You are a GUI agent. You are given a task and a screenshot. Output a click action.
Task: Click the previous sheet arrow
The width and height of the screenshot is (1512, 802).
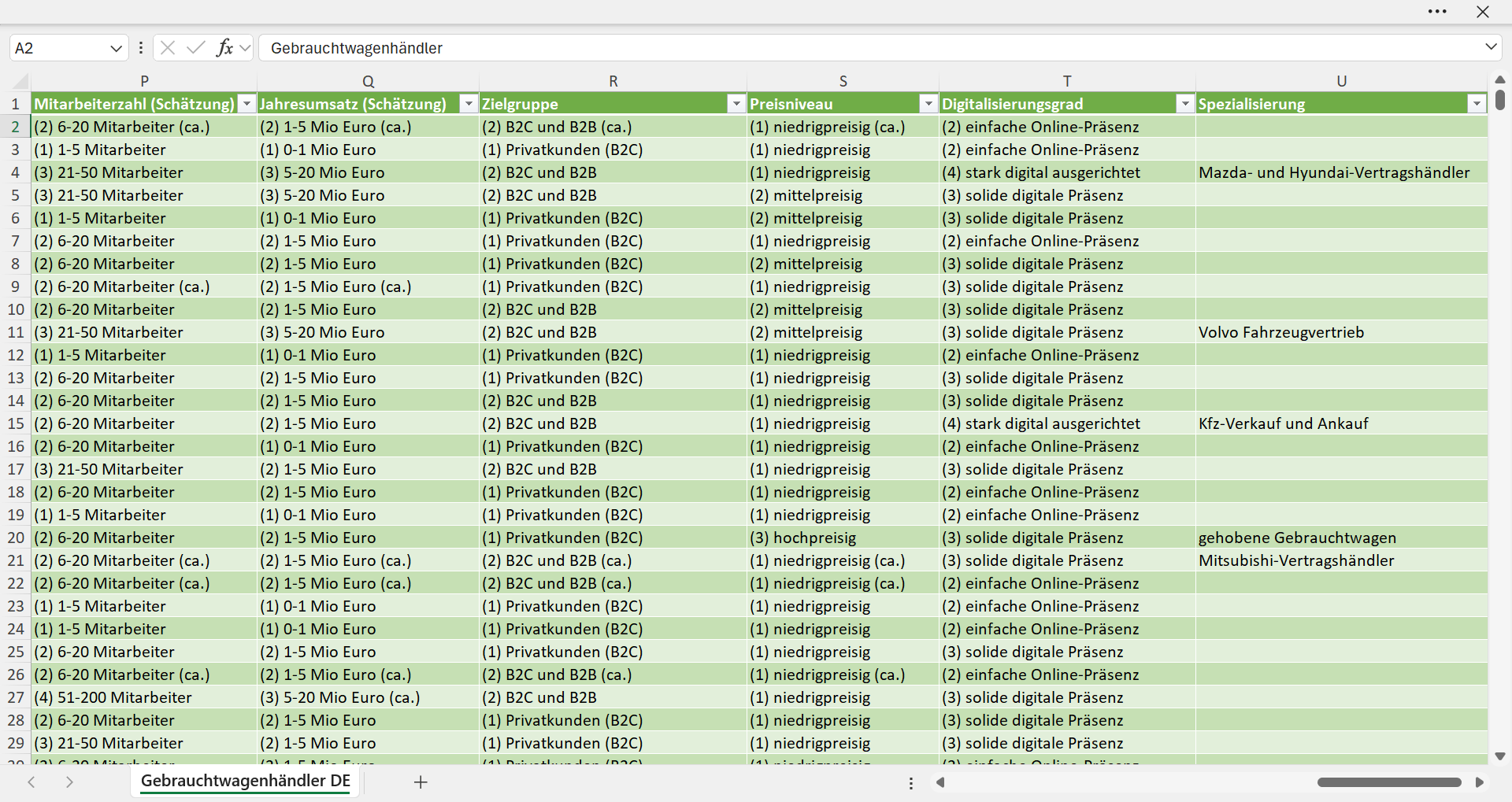coord(31,782)
